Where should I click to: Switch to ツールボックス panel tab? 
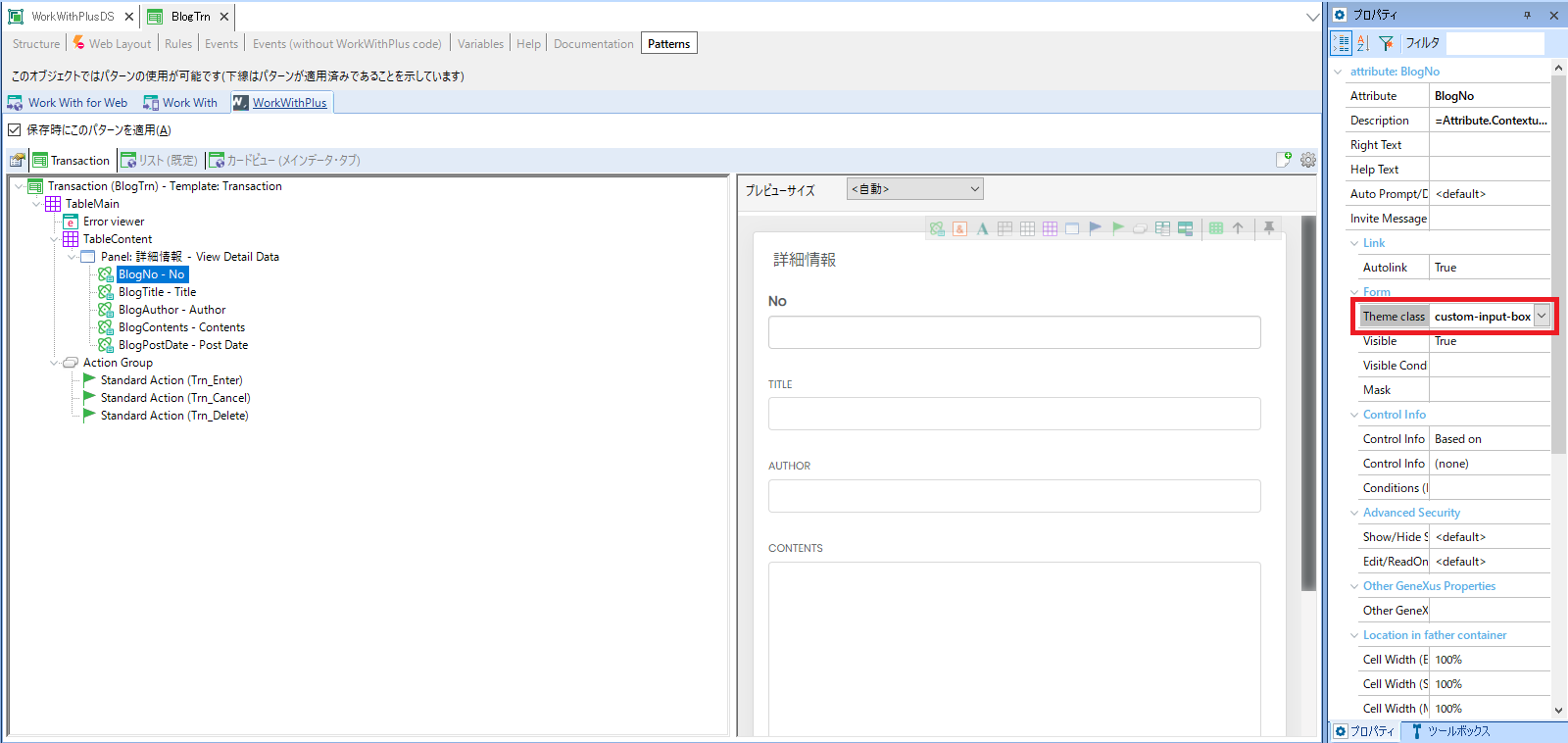[x=1449, y=731]
